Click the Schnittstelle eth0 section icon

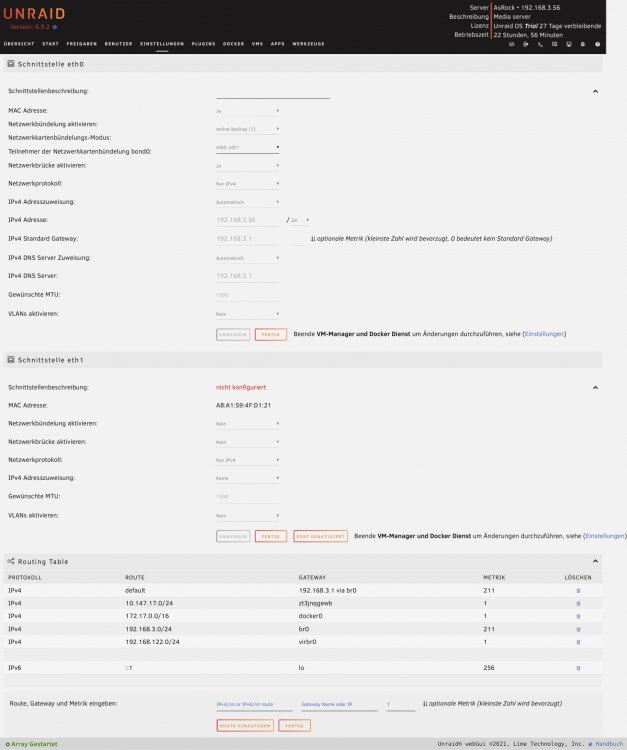pyautogui.click(x=11, y=64)
